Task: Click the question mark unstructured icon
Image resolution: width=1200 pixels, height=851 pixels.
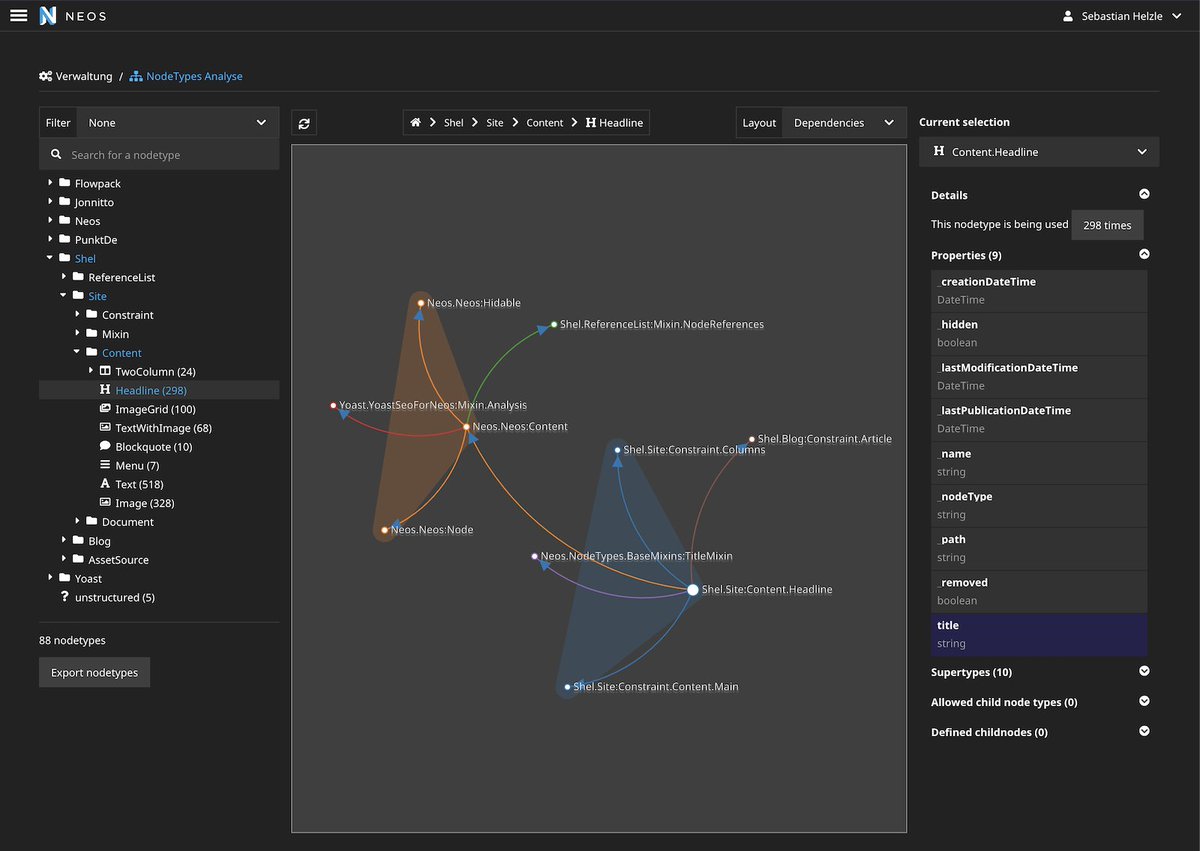Action: (x=65, y=597)
